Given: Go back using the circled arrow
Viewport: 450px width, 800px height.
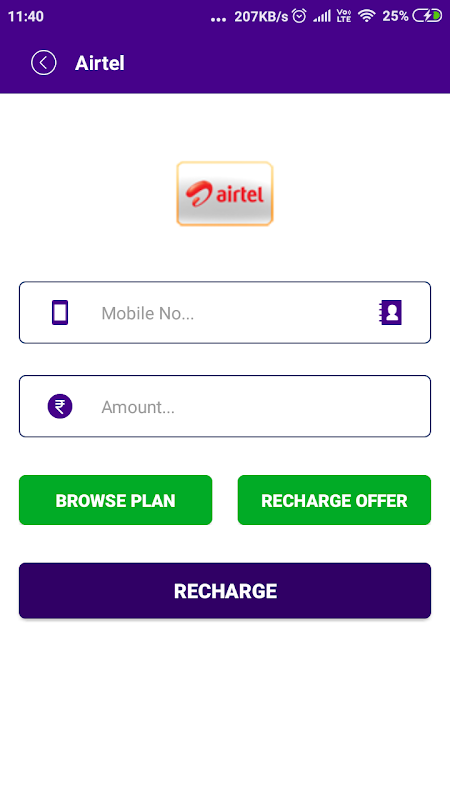Looking at the screenshot, I should 44,63.
